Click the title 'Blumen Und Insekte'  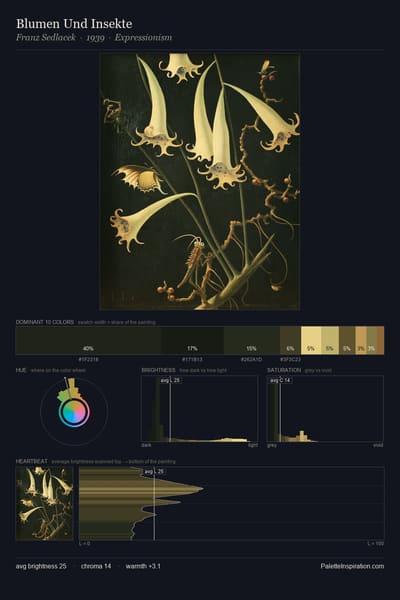[x=74, y=24]
